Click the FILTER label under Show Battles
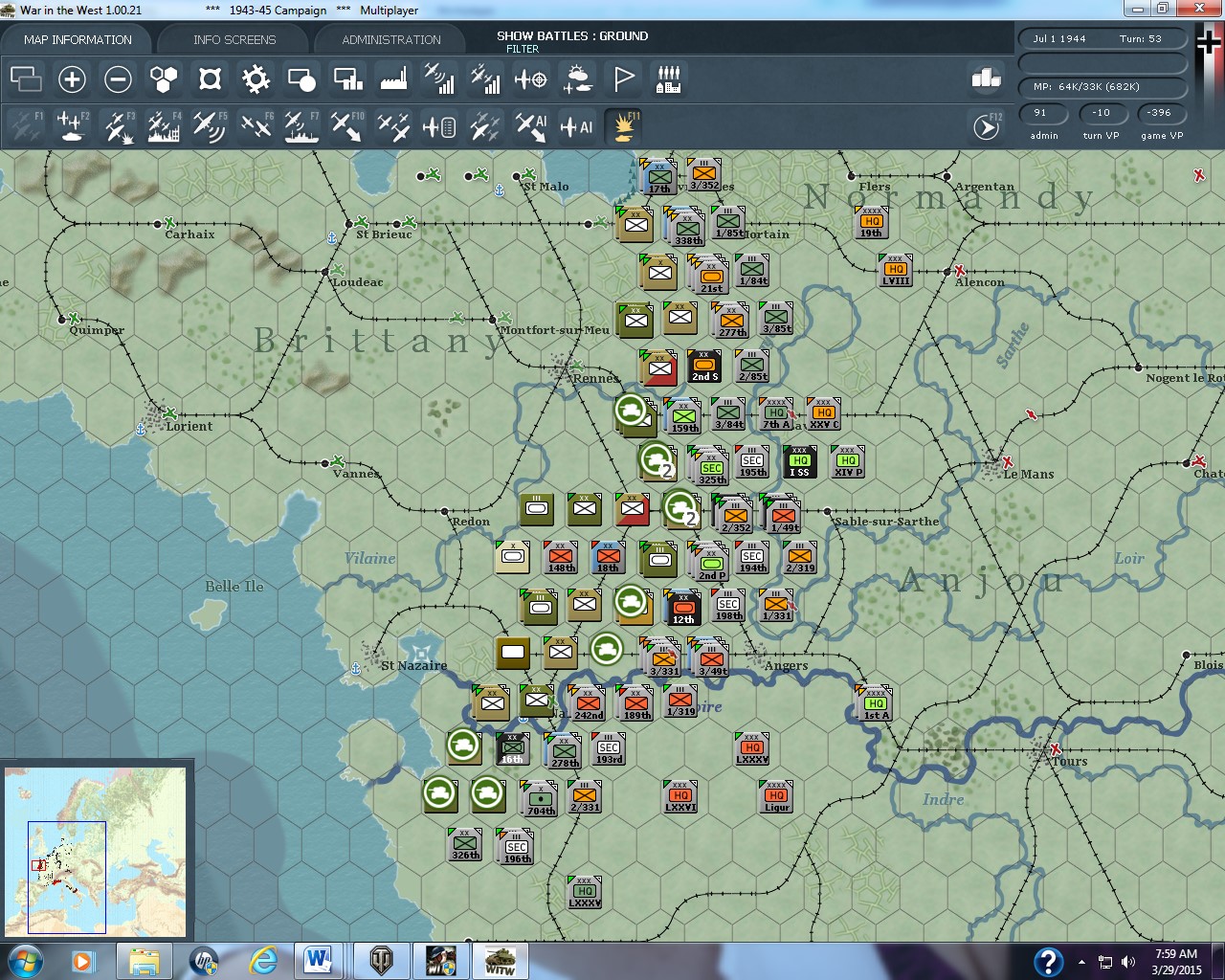Viewport: 1225px width, 980px height. click(x=523, y=49)
